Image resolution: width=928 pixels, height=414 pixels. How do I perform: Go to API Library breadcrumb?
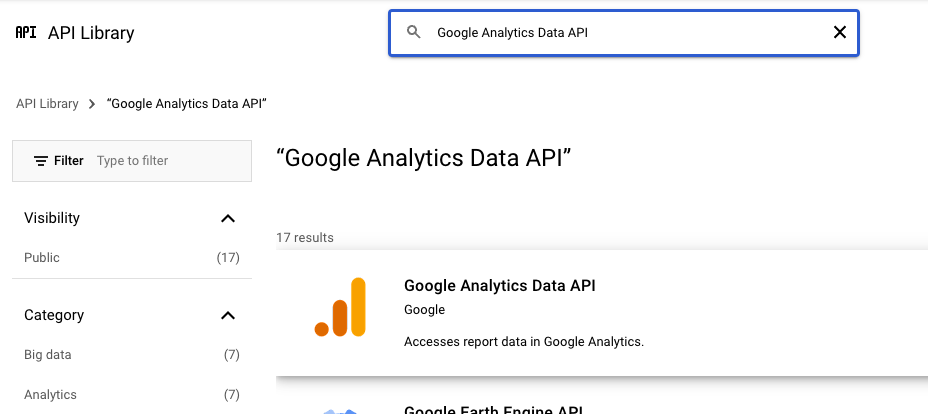47,104
